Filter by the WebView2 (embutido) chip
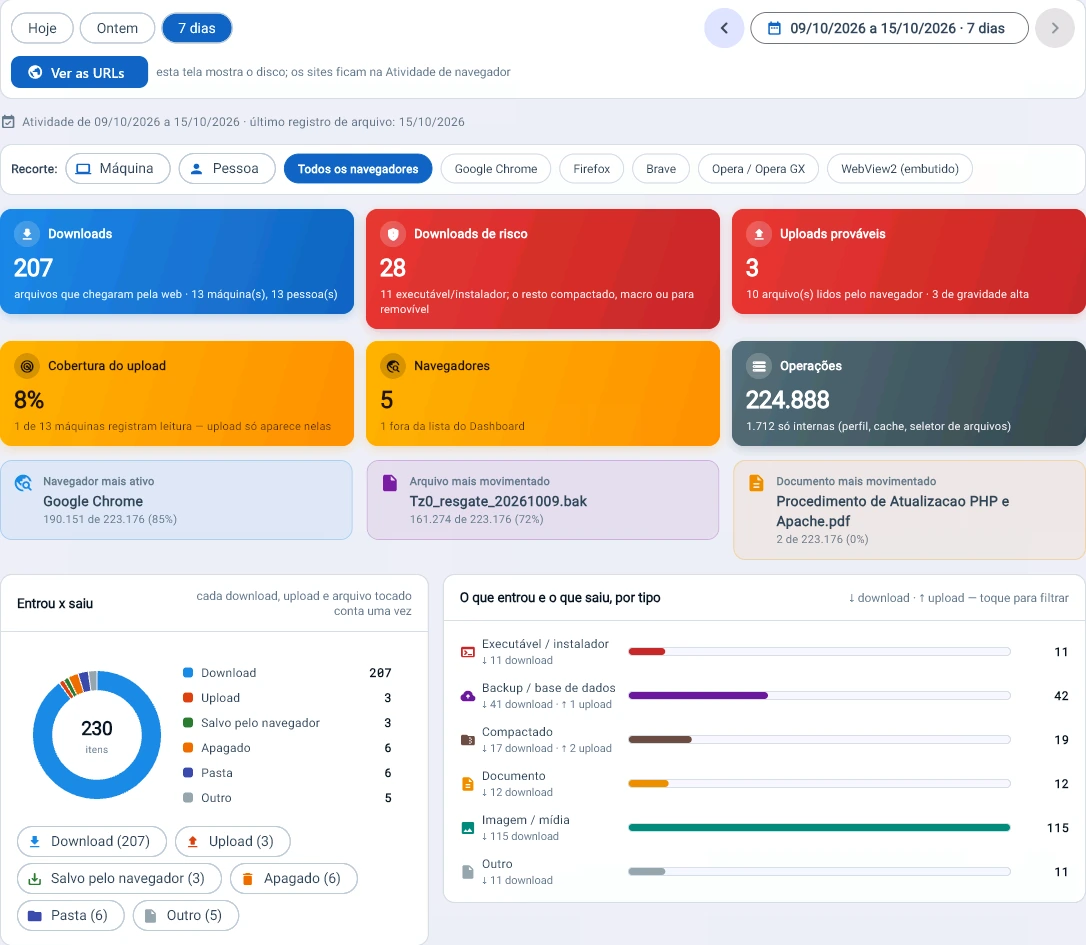Screen dimensions: 1086x945 click(x=900, y=169)
